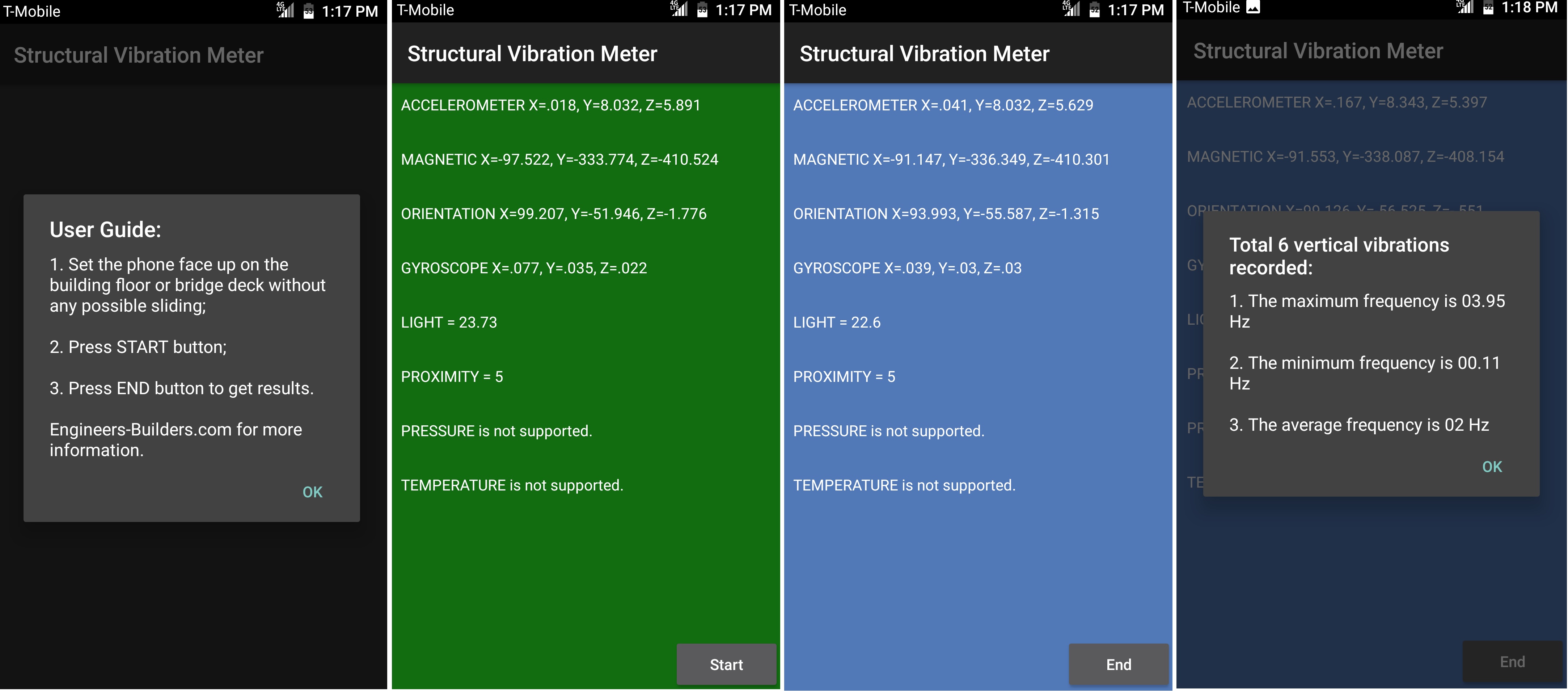
Task: Tap the 4G signal icon on light blue screen
Action: pyautogui.click(x=1071, y=9)
